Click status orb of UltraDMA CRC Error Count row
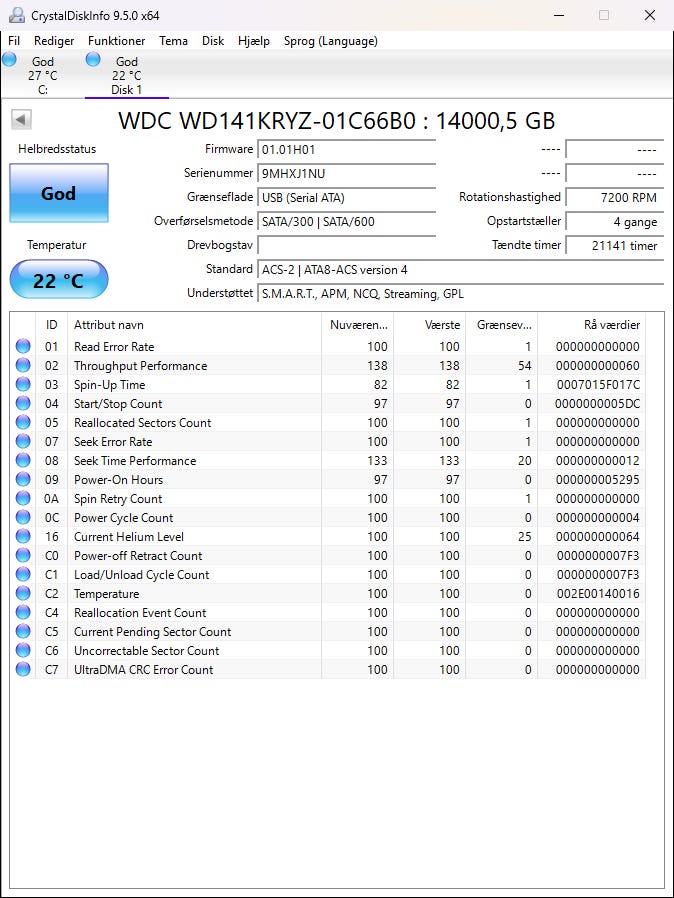Viewport: 674px width, 898px height. (x=23, y=669)
